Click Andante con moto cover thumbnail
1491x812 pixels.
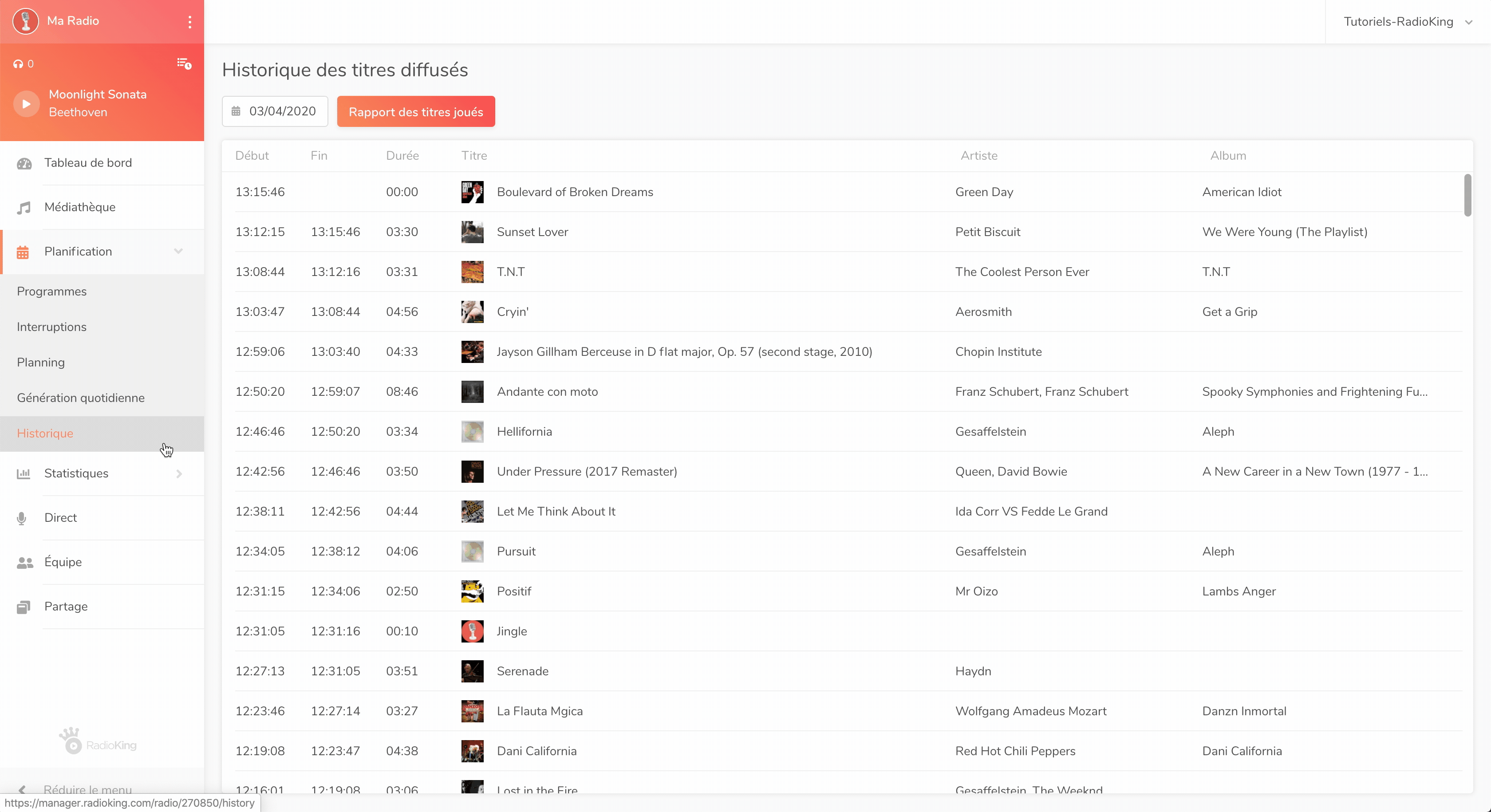[x=472, y=392]
